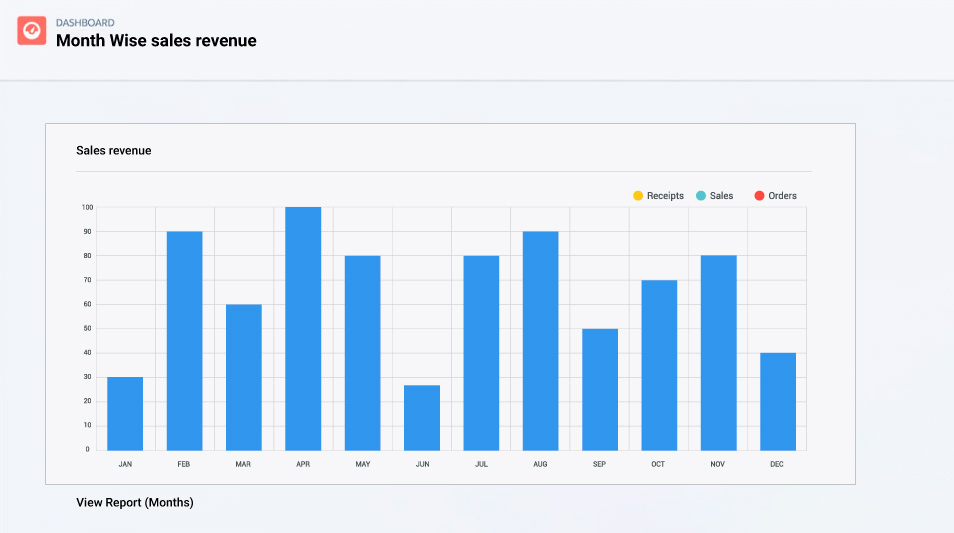Click the red dashboard logo icon
Screen dimensions: 954x533
pos(32,31)
